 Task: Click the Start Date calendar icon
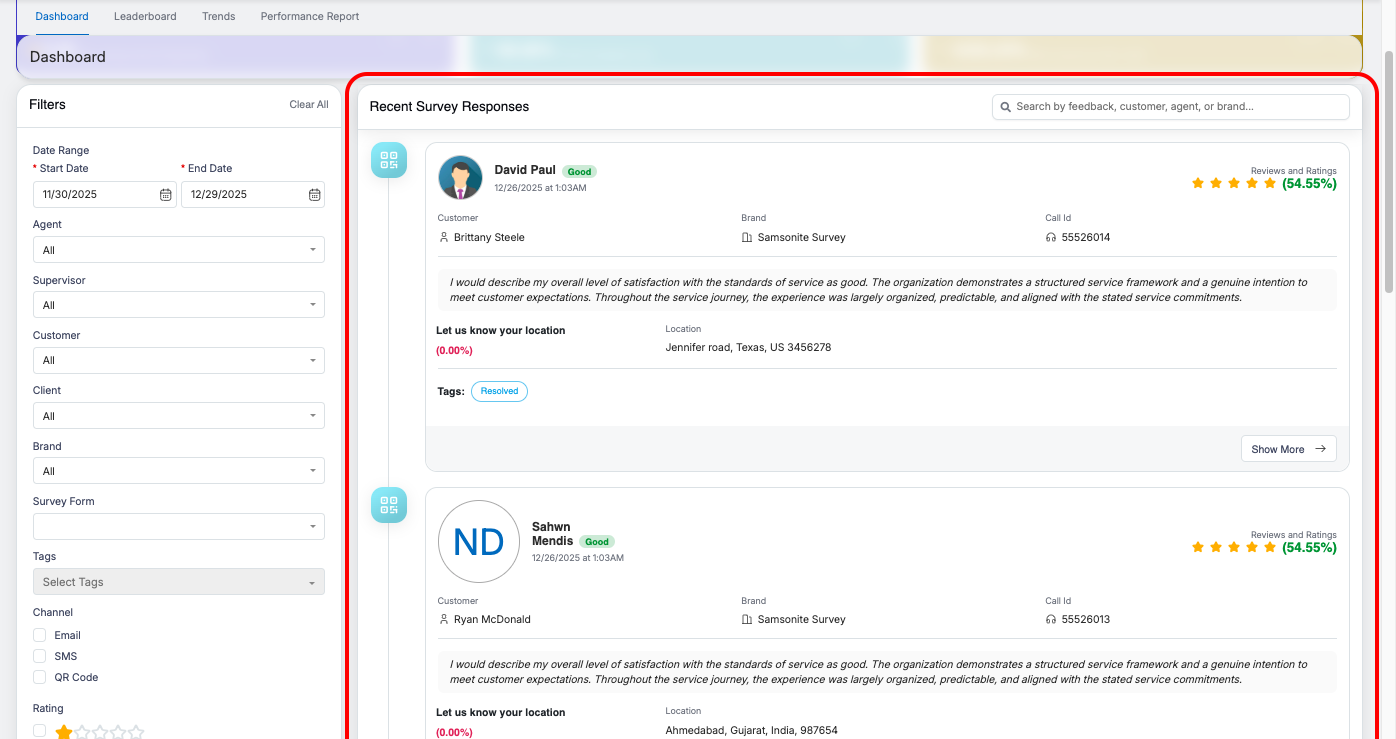tap(166, 195)
